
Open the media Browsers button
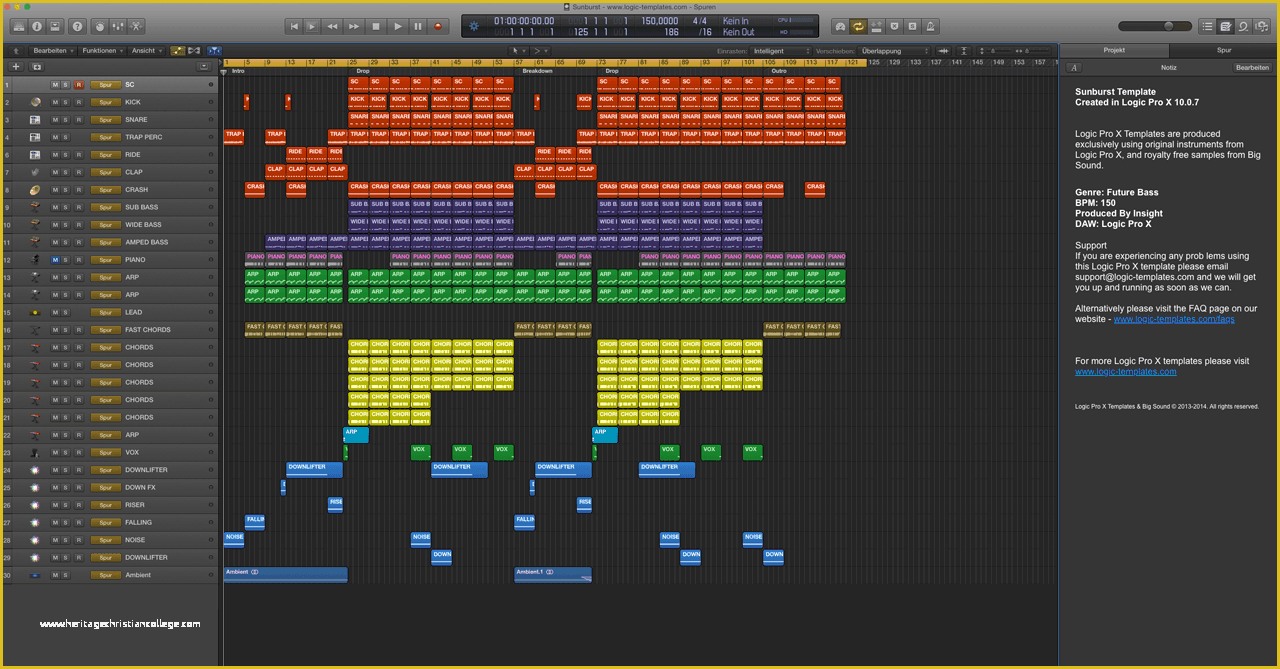coord(1261,26)
